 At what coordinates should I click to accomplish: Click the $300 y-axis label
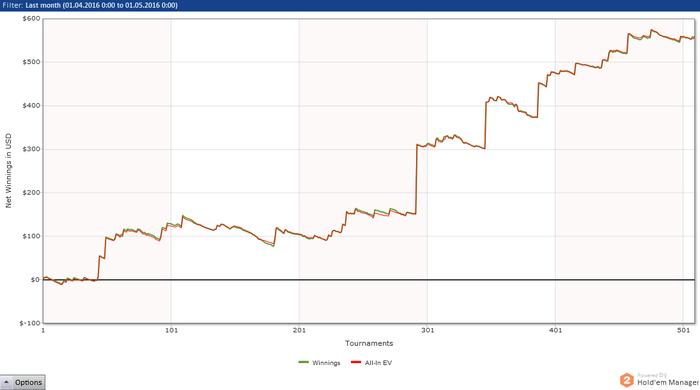click(31, 149)
